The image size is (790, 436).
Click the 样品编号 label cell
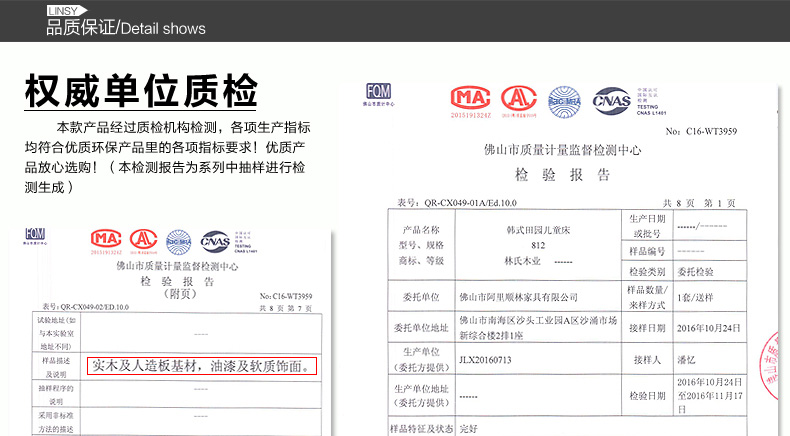click(x=647, y=251)
